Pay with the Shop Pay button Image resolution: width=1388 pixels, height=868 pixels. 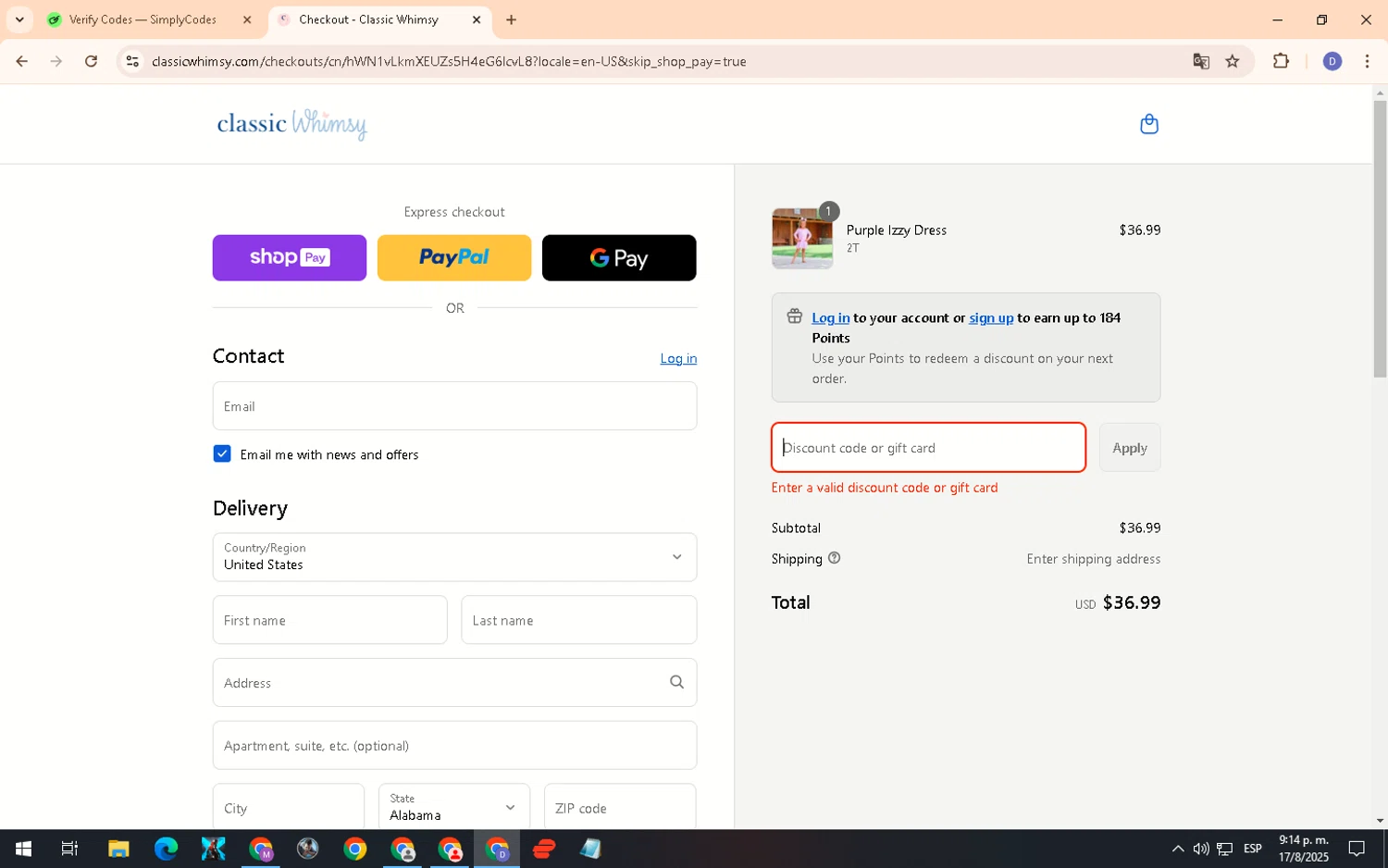tap(290, 257)
